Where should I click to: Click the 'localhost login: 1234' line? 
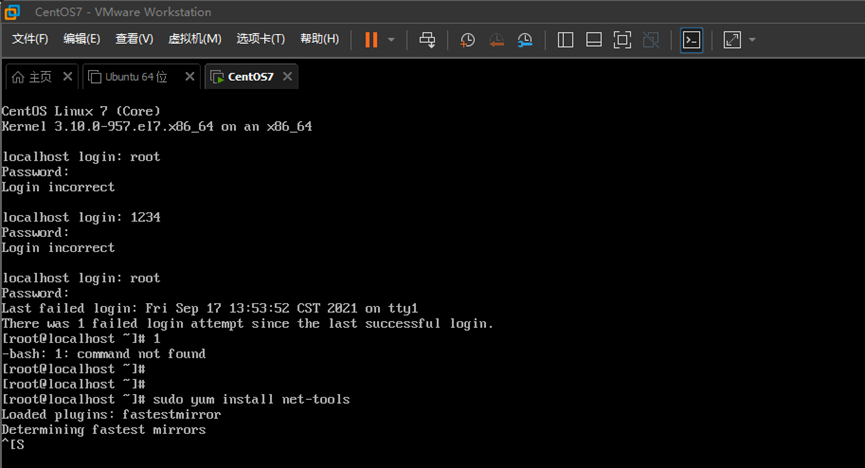click(x=81, y=217)
